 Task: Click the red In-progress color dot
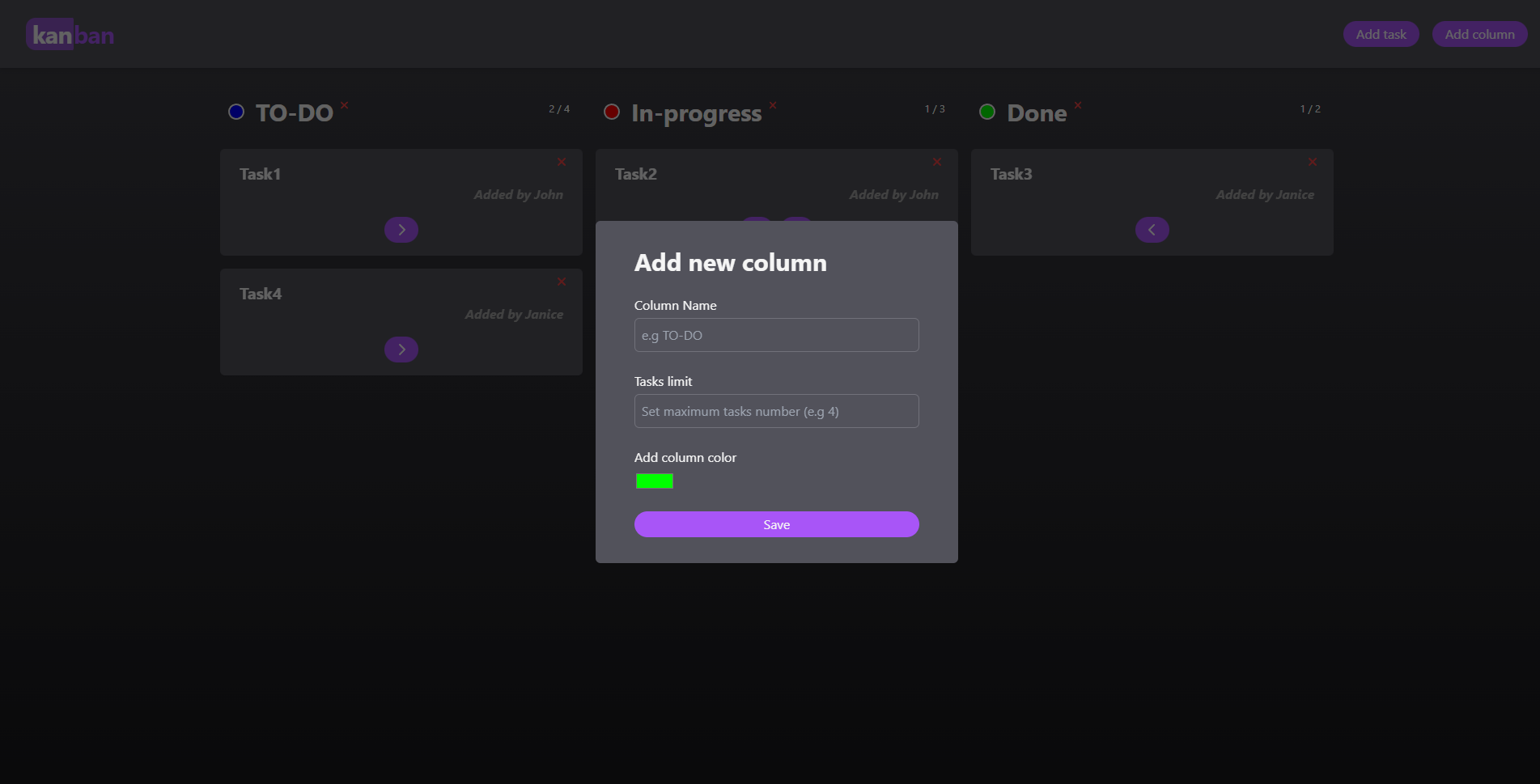(x=612, y=112)
